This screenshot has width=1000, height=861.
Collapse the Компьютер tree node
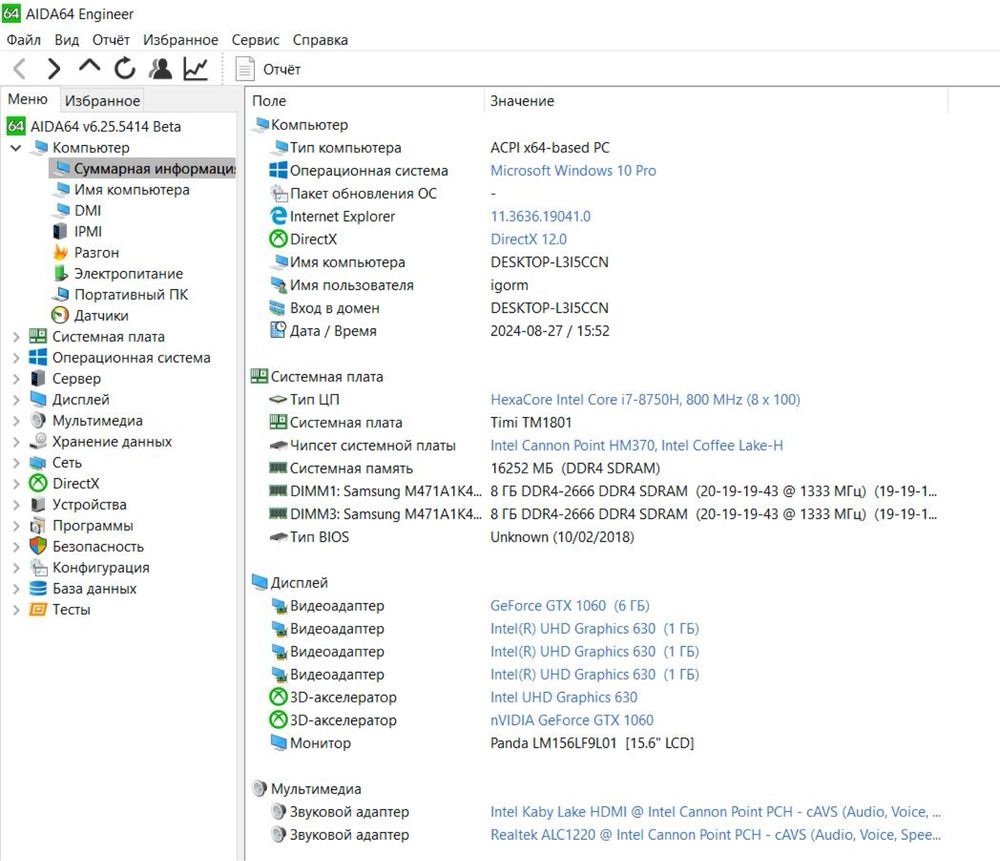16,147
